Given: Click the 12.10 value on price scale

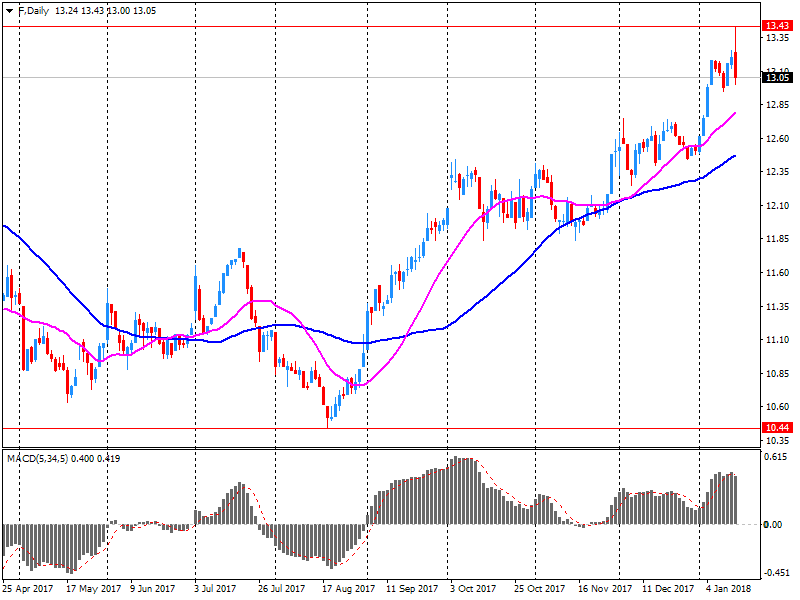Looking at the screenshot, I should pyautogui.click(x=776, y=206).
